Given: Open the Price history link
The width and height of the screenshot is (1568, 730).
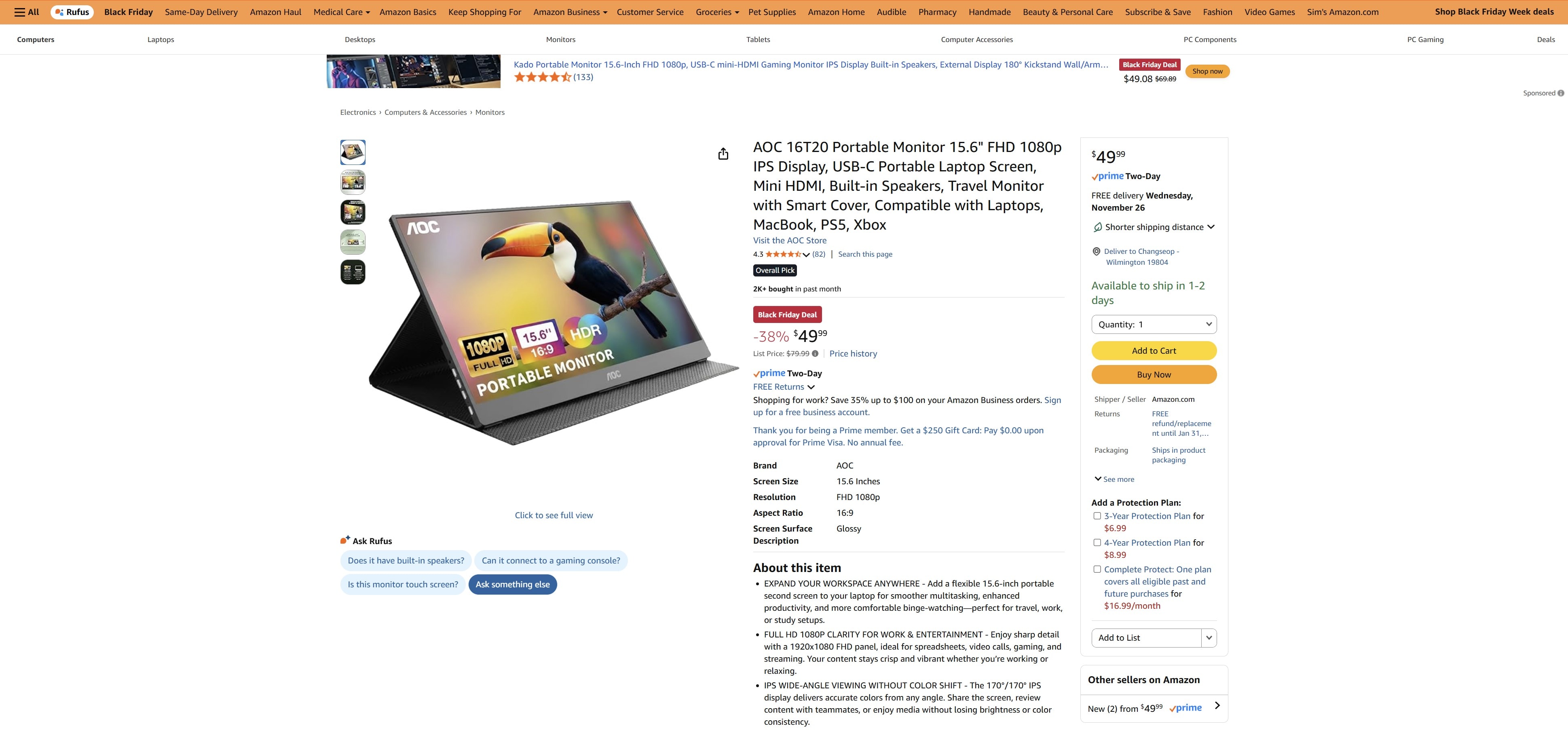Looking at the screenshot, I should pos(853,353).
